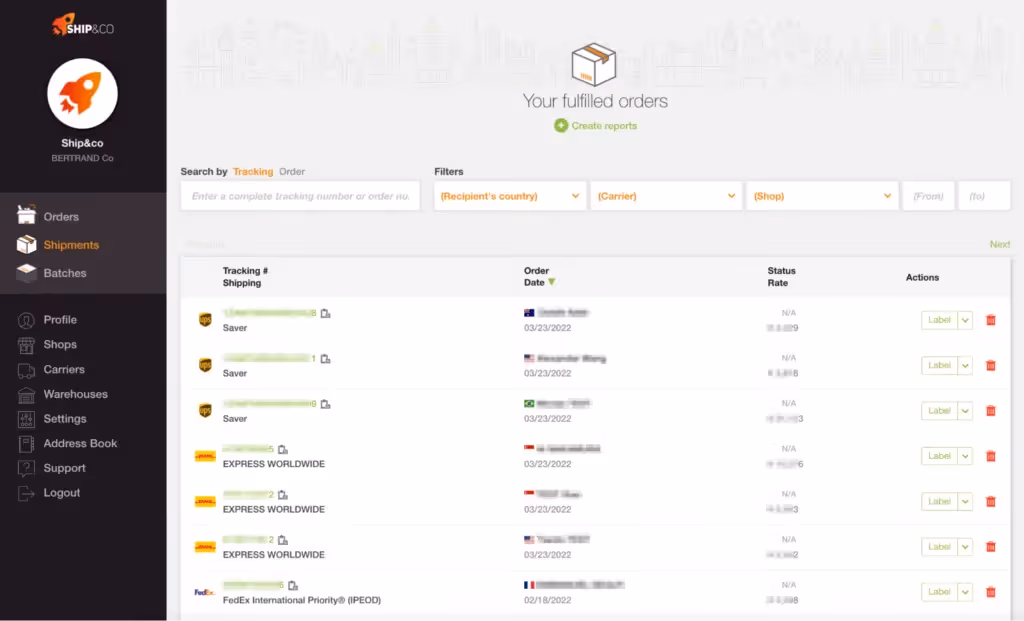1024x621 pixels.
Task: Click UPS carrier logo in first row
Action: [205, 320]
